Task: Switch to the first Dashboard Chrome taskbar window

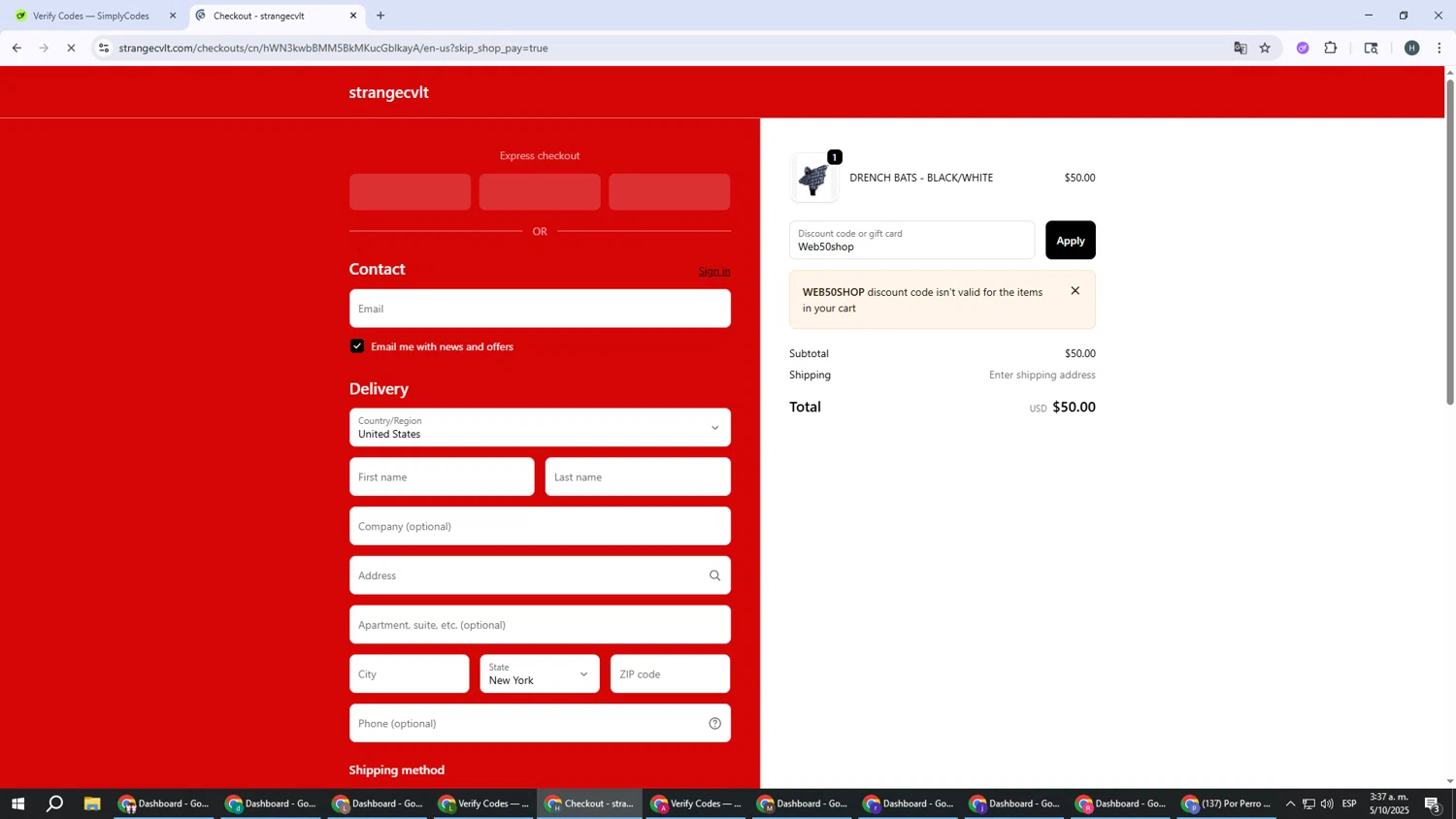Action: coord(164,803)
